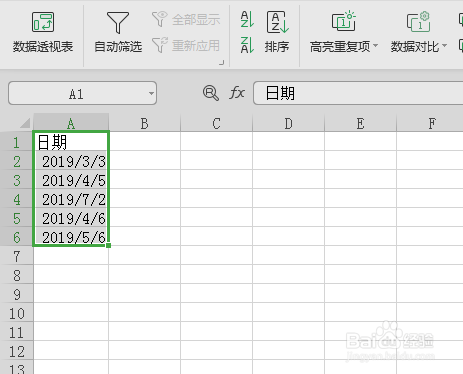This screenshot has height=374, width=463.
Task: Select row 9 header
Action: (x=17, y=294)
